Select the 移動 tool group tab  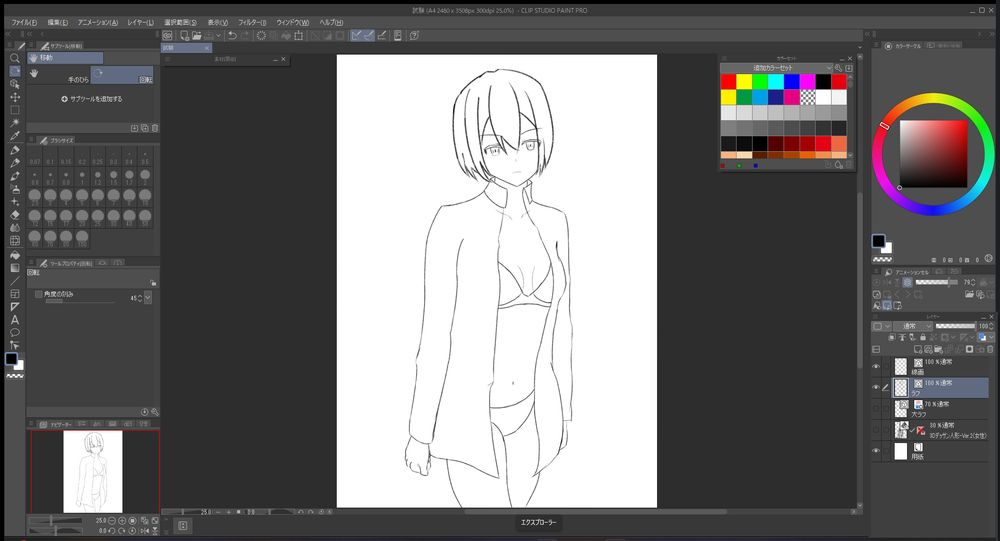pos(65,58)
